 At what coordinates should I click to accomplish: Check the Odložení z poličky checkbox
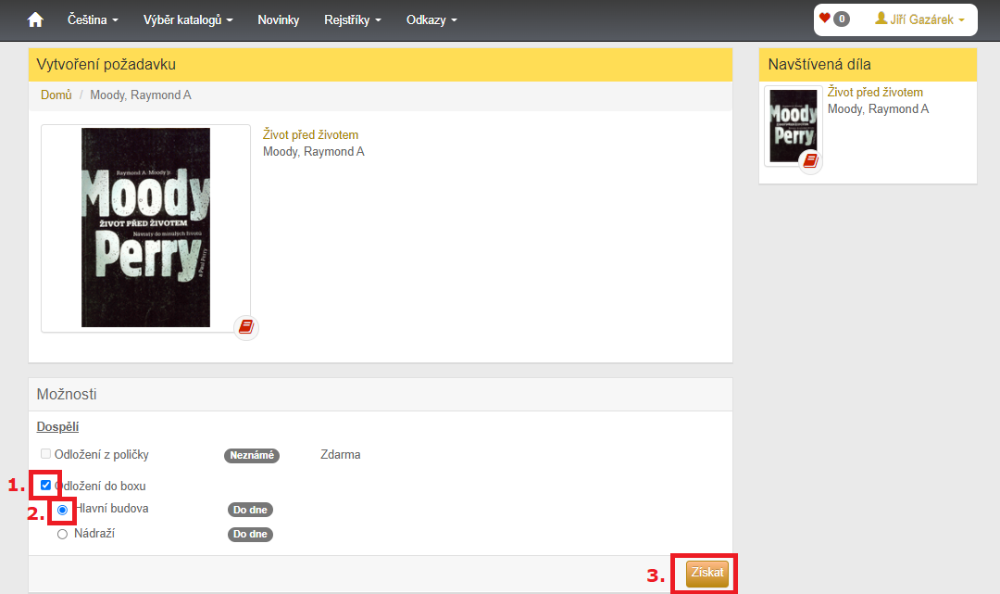tap(46, 454)
